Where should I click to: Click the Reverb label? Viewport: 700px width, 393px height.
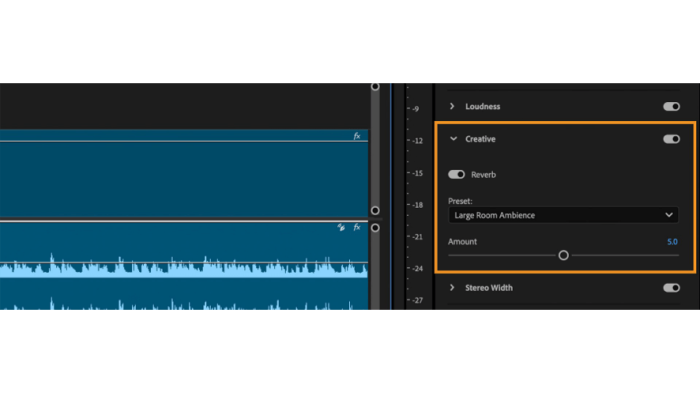(483, 175)
